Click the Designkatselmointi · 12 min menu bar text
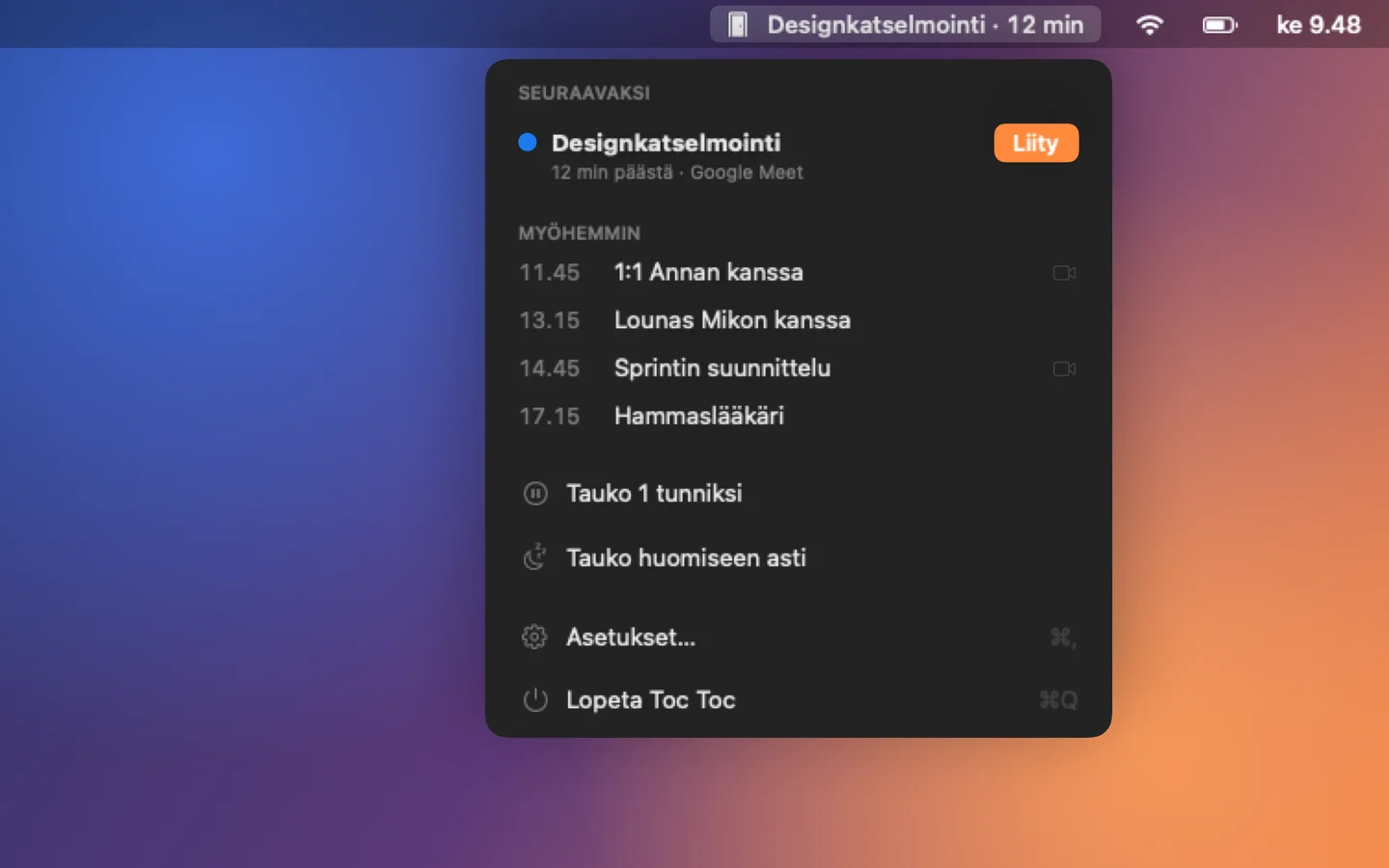 tap(925, 25)
